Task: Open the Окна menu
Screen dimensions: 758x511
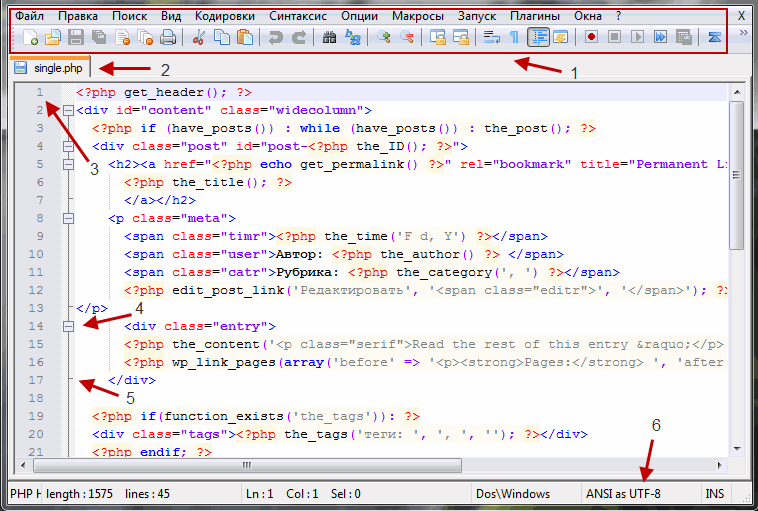Action: click(x=588, y=16)
